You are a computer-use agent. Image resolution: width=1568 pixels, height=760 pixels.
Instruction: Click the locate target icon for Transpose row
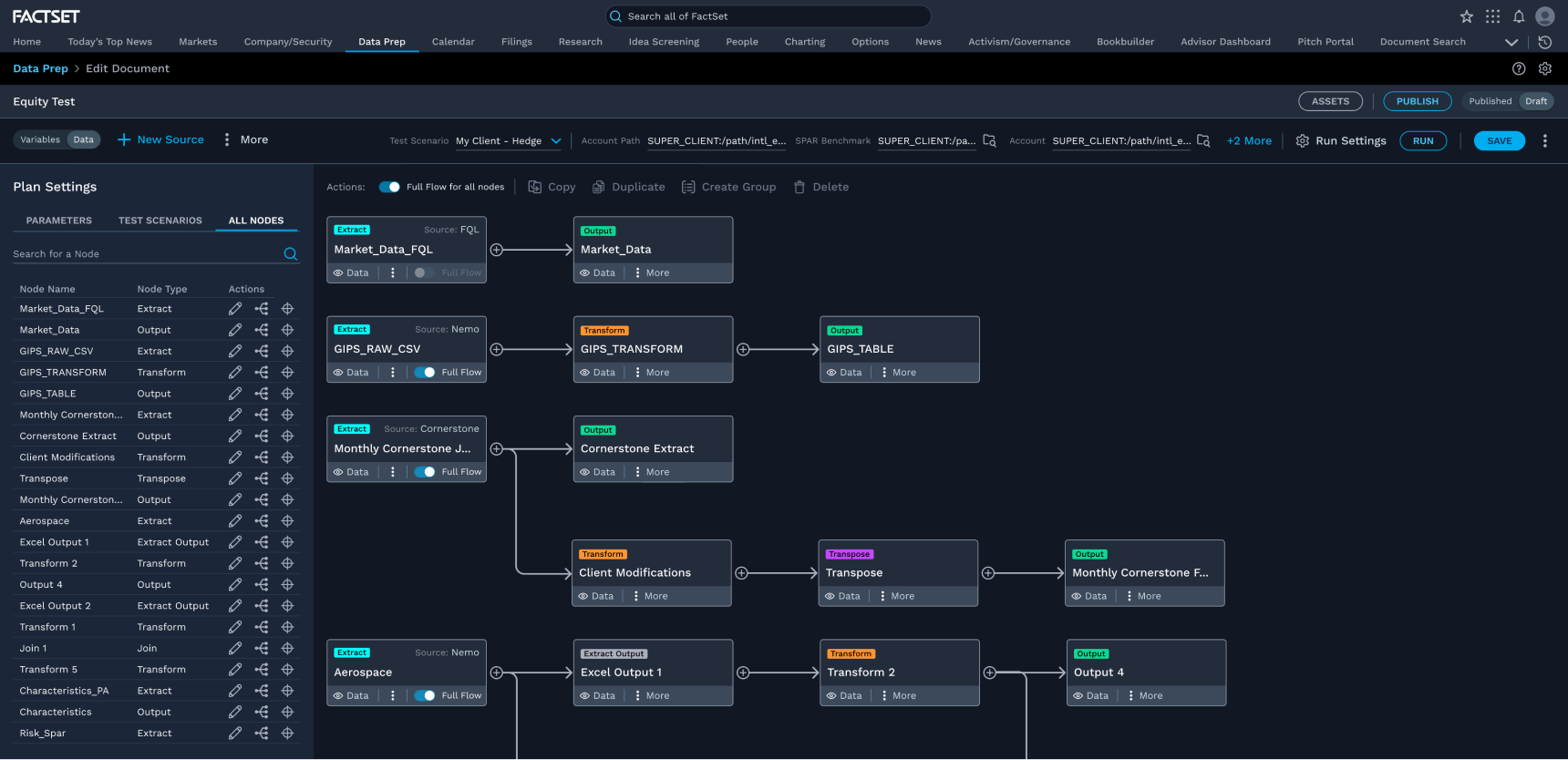point(287,478)
